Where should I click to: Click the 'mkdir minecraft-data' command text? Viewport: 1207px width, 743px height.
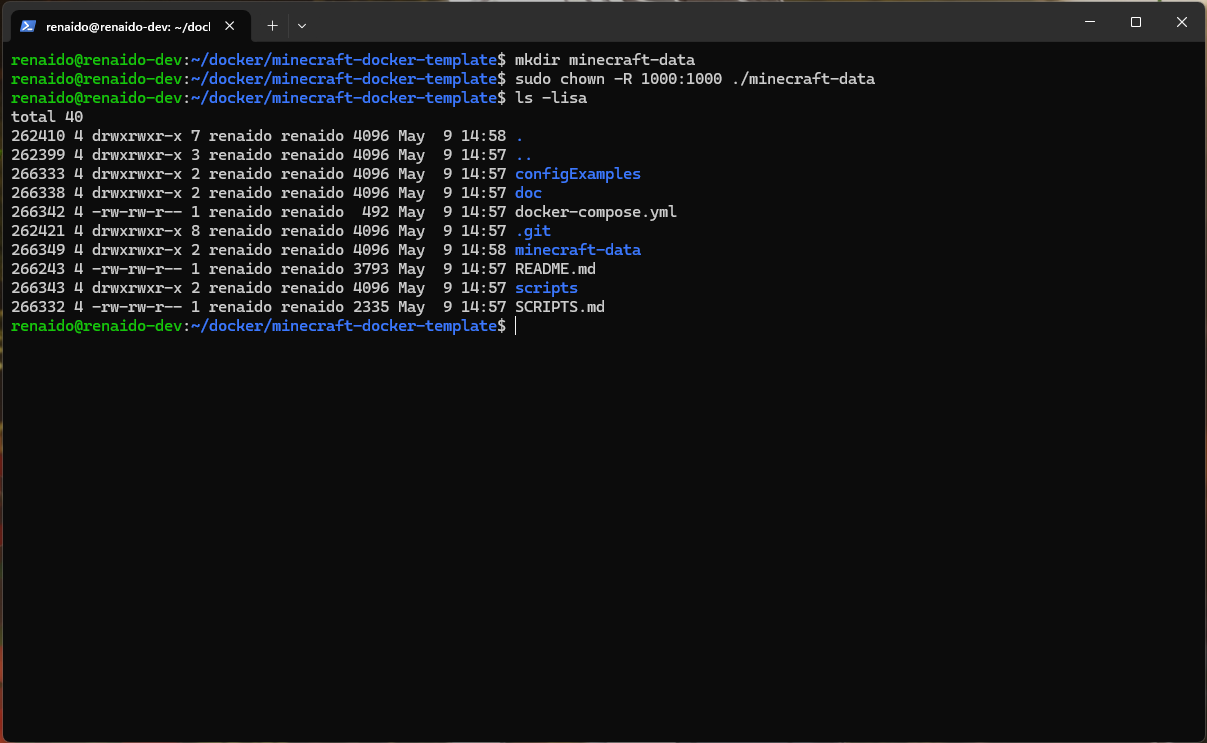(x=604, y=60)
